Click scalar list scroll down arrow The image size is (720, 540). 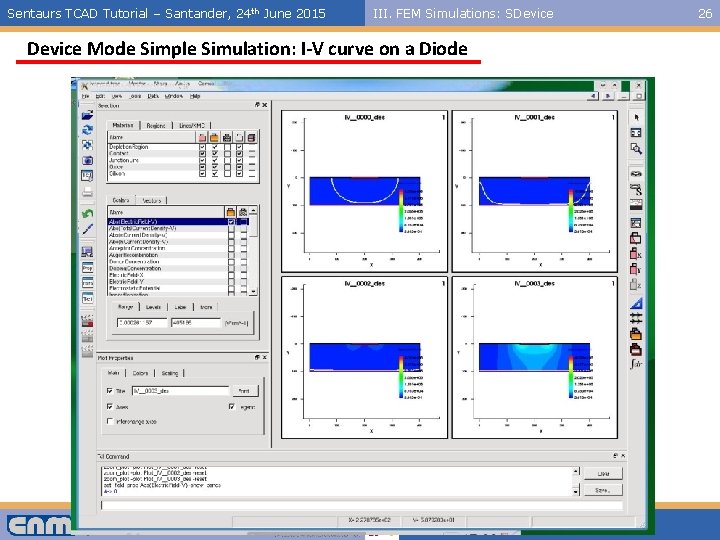click(x=253, y=292)
